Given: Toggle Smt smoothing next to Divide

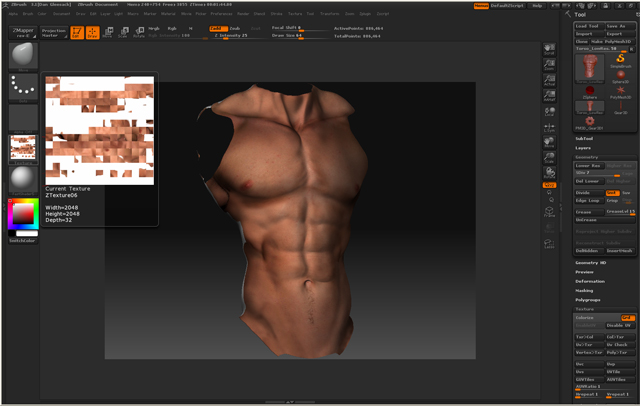Looking at the screenshot, I should (612, 193).
